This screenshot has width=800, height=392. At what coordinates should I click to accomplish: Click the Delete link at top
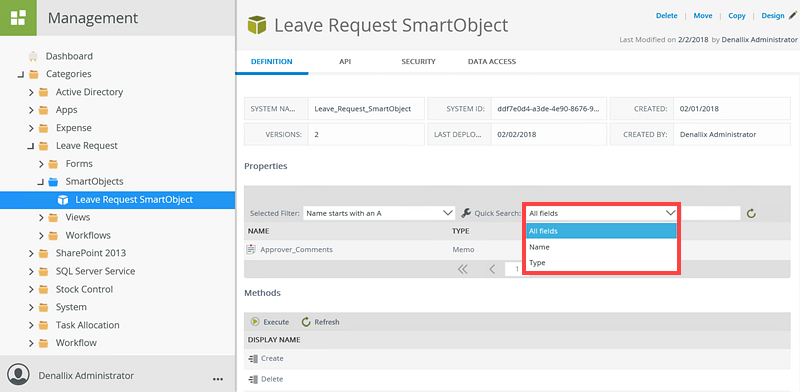tap(666, 16)
